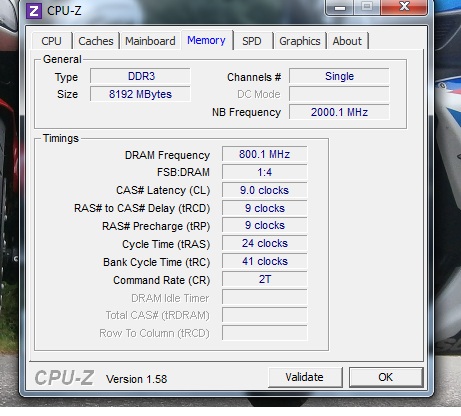
Task: Open the Graphics tab
Action: [300, 41]
